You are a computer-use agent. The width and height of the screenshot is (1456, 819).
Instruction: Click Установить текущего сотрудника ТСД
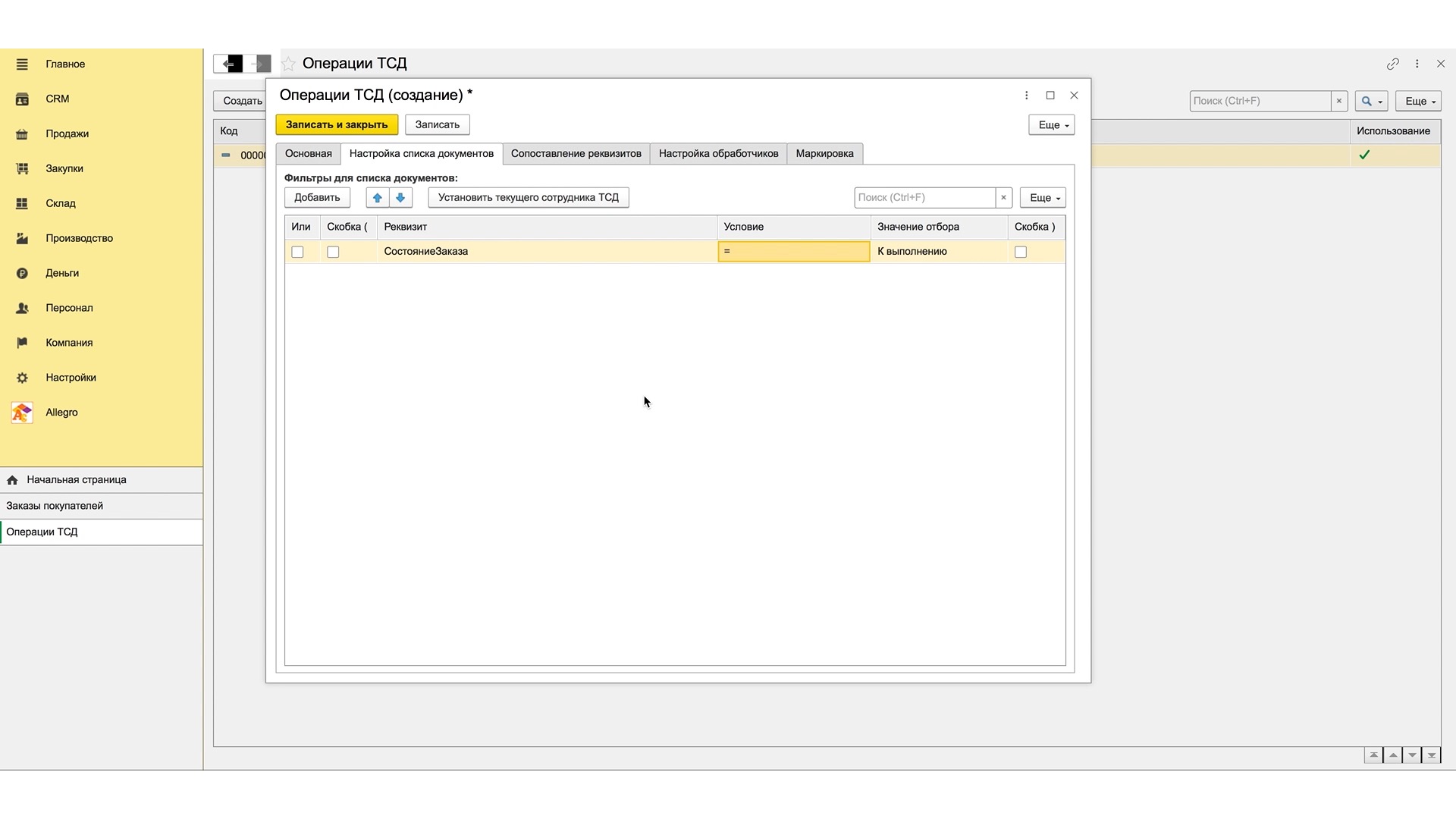point(529,198)
